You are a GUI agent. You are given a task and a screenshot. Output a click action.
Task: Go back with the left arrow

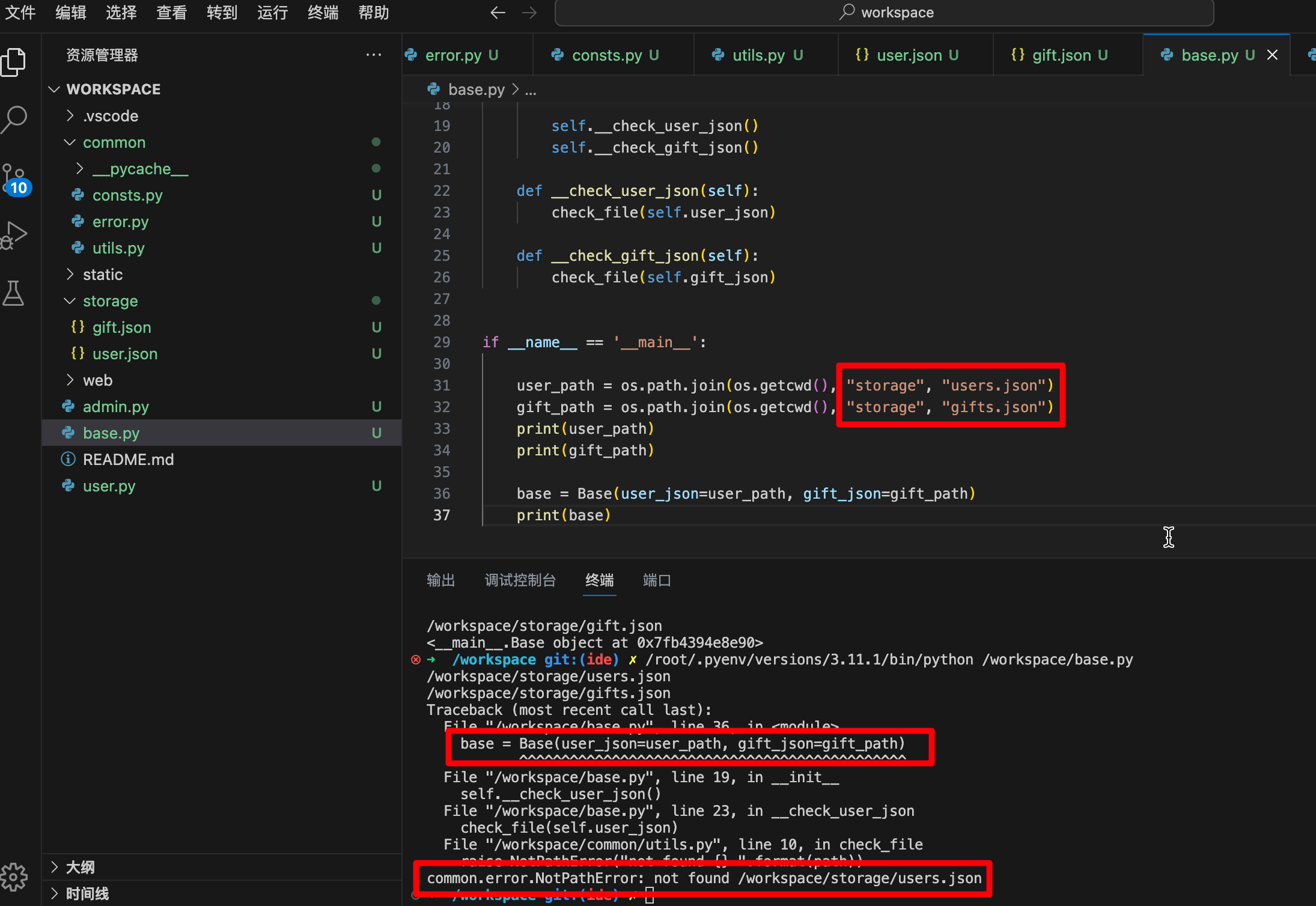498,13
